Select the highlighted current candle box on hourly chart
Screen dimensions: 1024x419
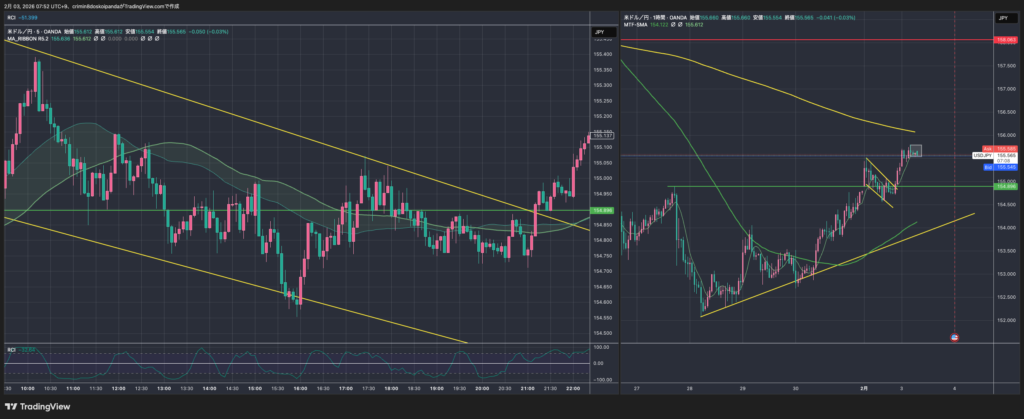click(915, 151)
